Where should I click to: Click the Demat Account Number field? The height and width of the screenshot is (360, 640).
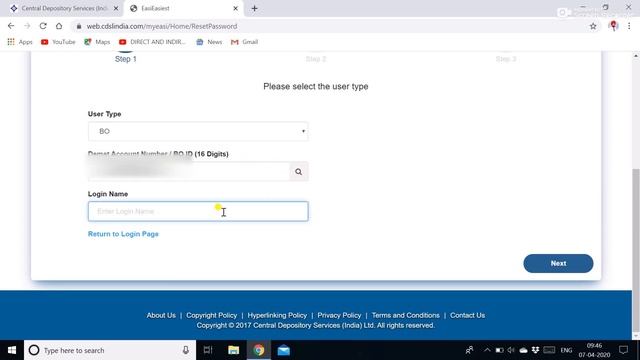(189, 171)
